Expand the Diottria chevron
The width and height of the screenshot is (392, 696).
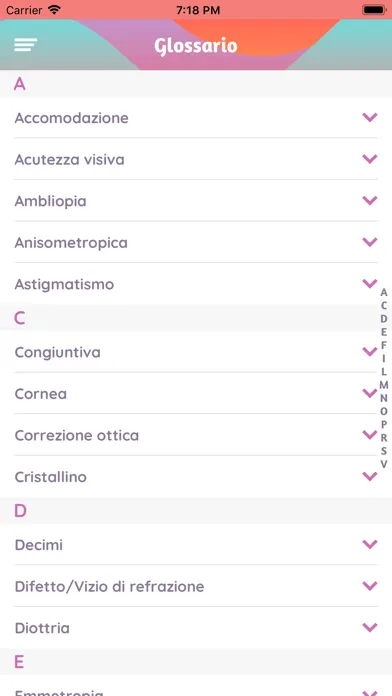tap(369, 628)
